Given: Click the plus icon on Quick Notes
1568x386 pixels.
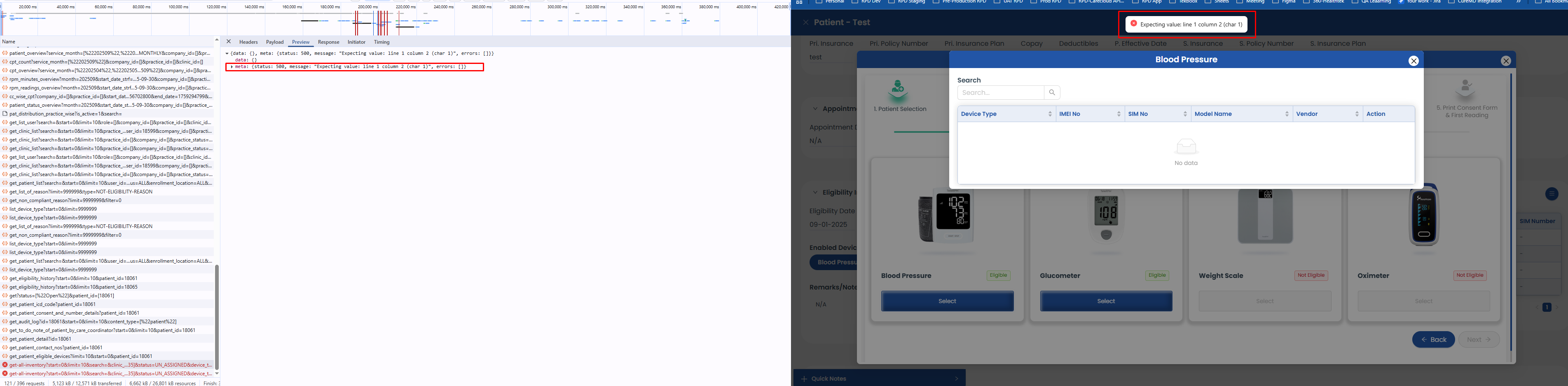Looking at the screenshot, I should tap(804, 379).
